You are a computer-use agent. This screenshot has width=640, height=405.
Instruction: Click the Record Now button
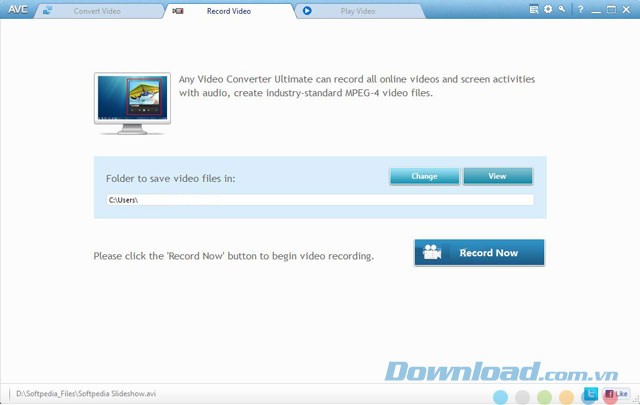click(479, 253)
